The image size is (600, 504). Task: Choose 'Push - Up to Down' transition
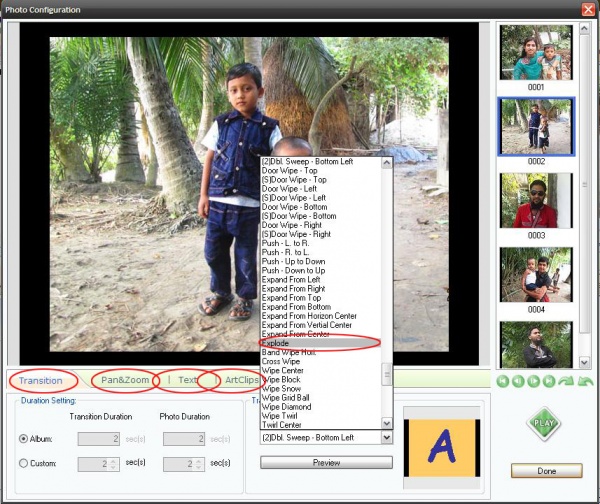(x=321, y=261)
